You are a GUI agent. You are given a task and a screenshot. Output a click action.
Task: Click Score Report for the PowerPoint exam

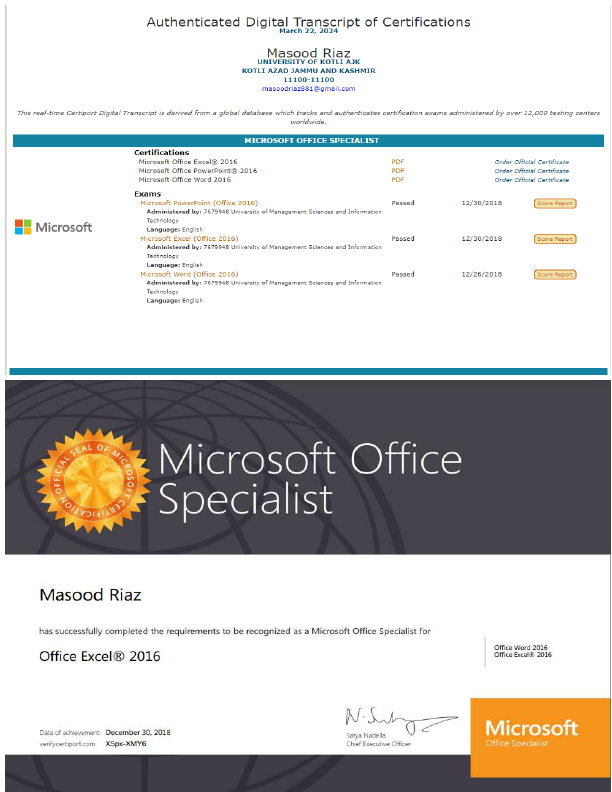(555, 203)
